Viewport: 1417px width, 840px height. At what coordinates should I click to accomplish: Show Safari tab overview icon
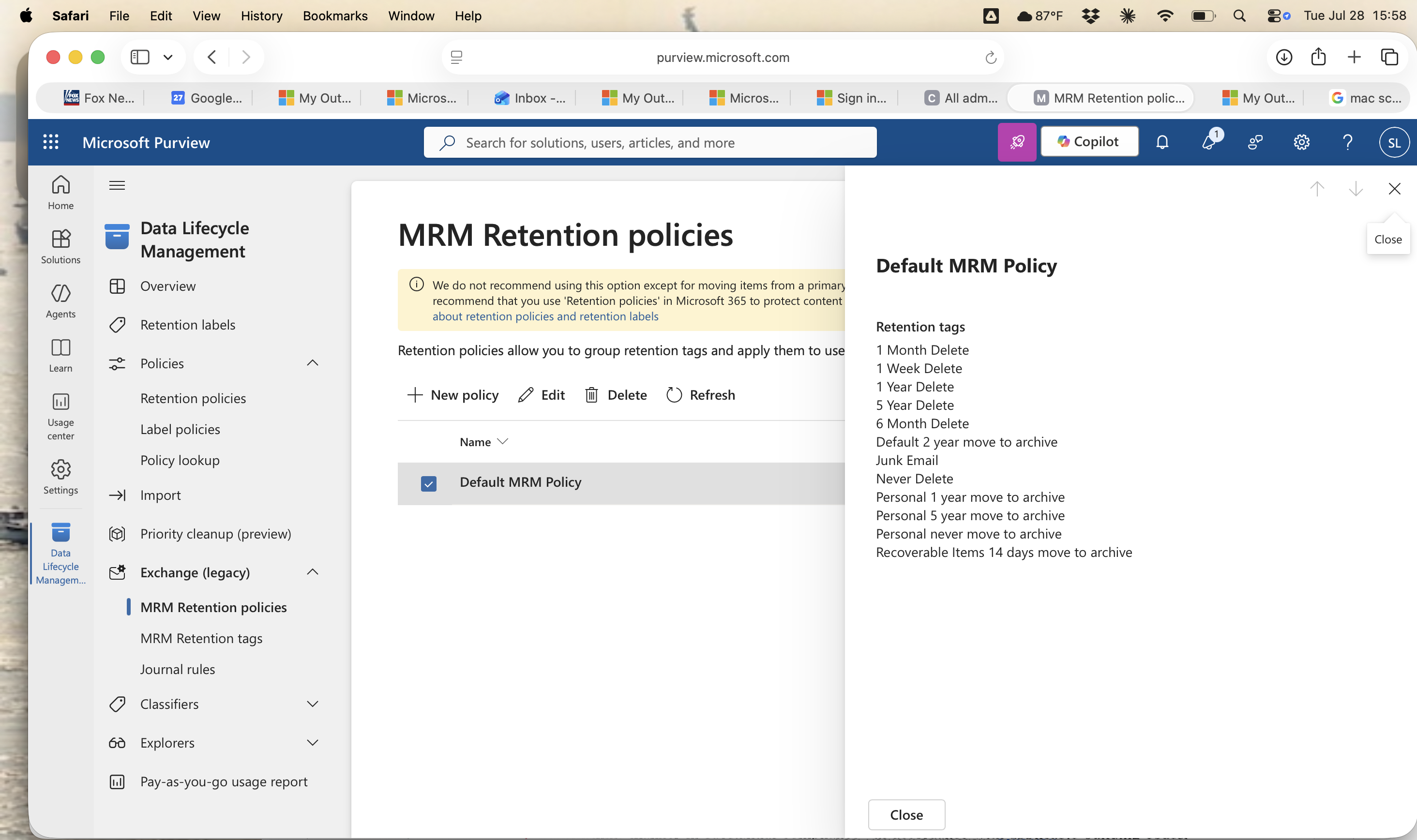pos(1389,57)
